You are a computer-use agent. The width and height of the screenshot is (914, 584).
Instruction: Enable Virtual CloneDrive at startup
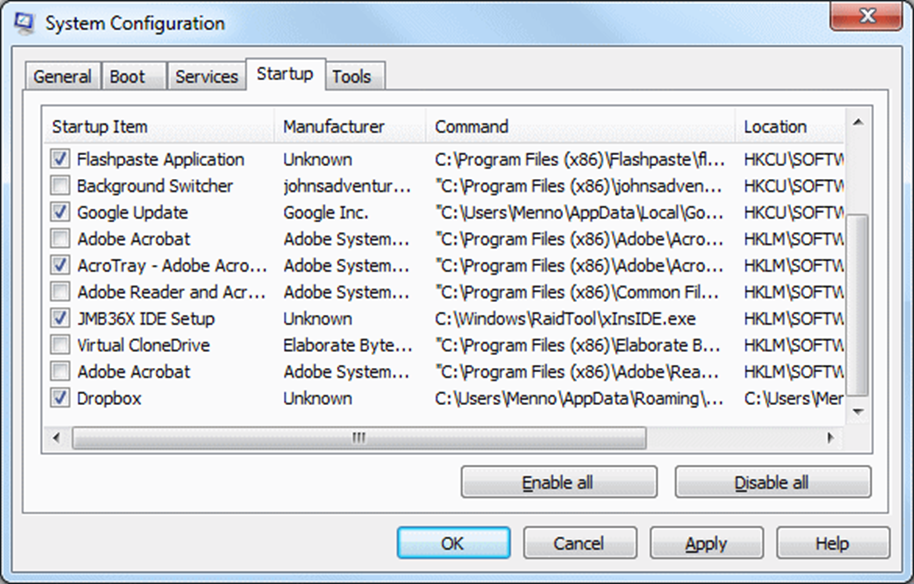click(59, 345)
